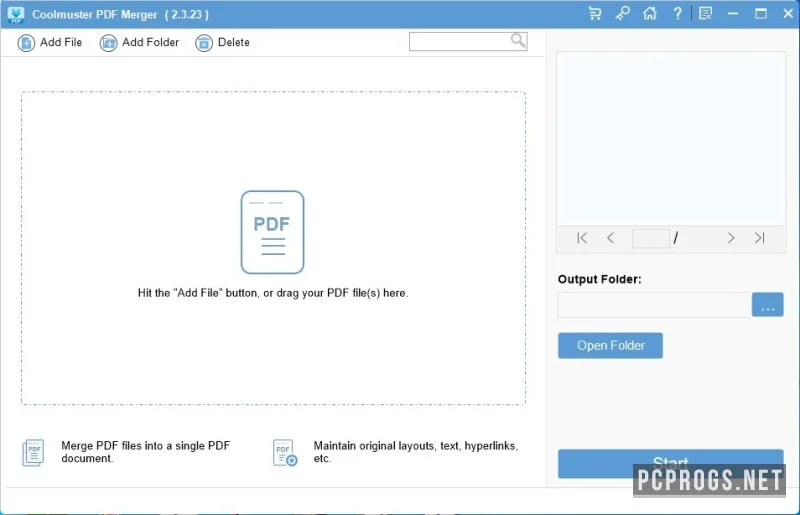800x515 pixels.
Task: Click the Add Folder button
Action: (x=139, y=42)
